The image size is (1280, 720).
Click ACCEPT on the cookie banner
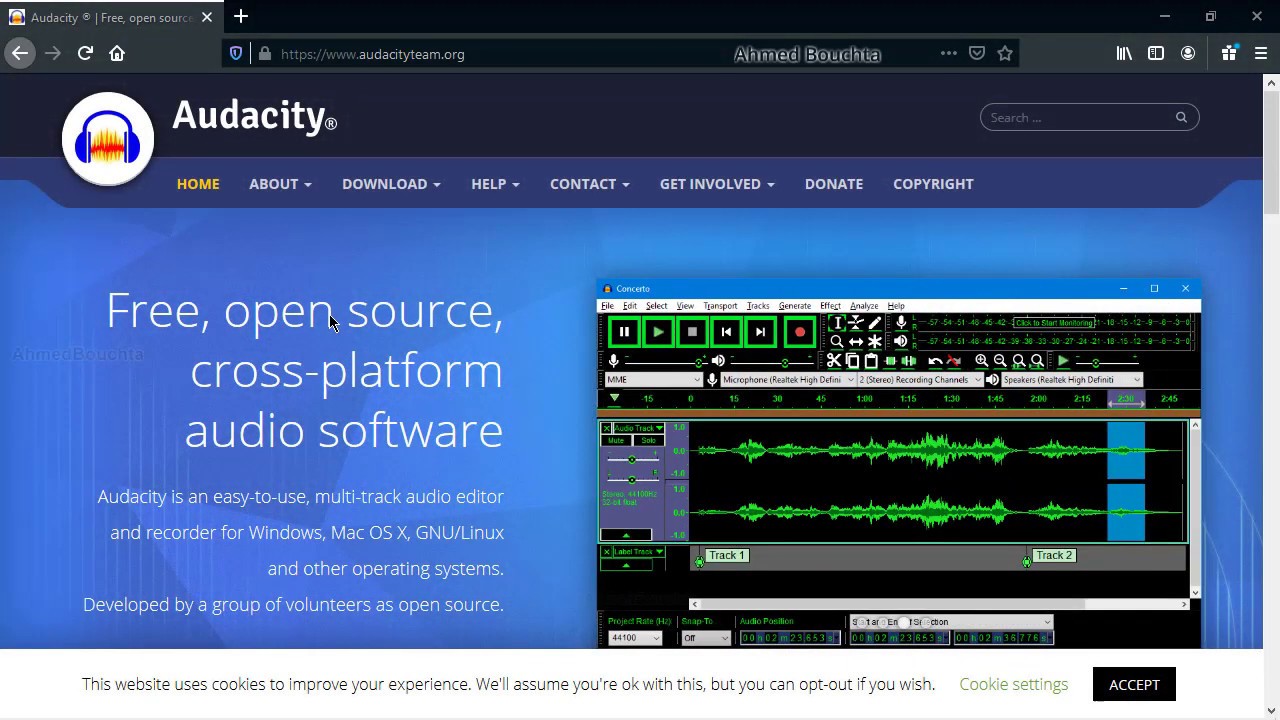pos(1134,685)
